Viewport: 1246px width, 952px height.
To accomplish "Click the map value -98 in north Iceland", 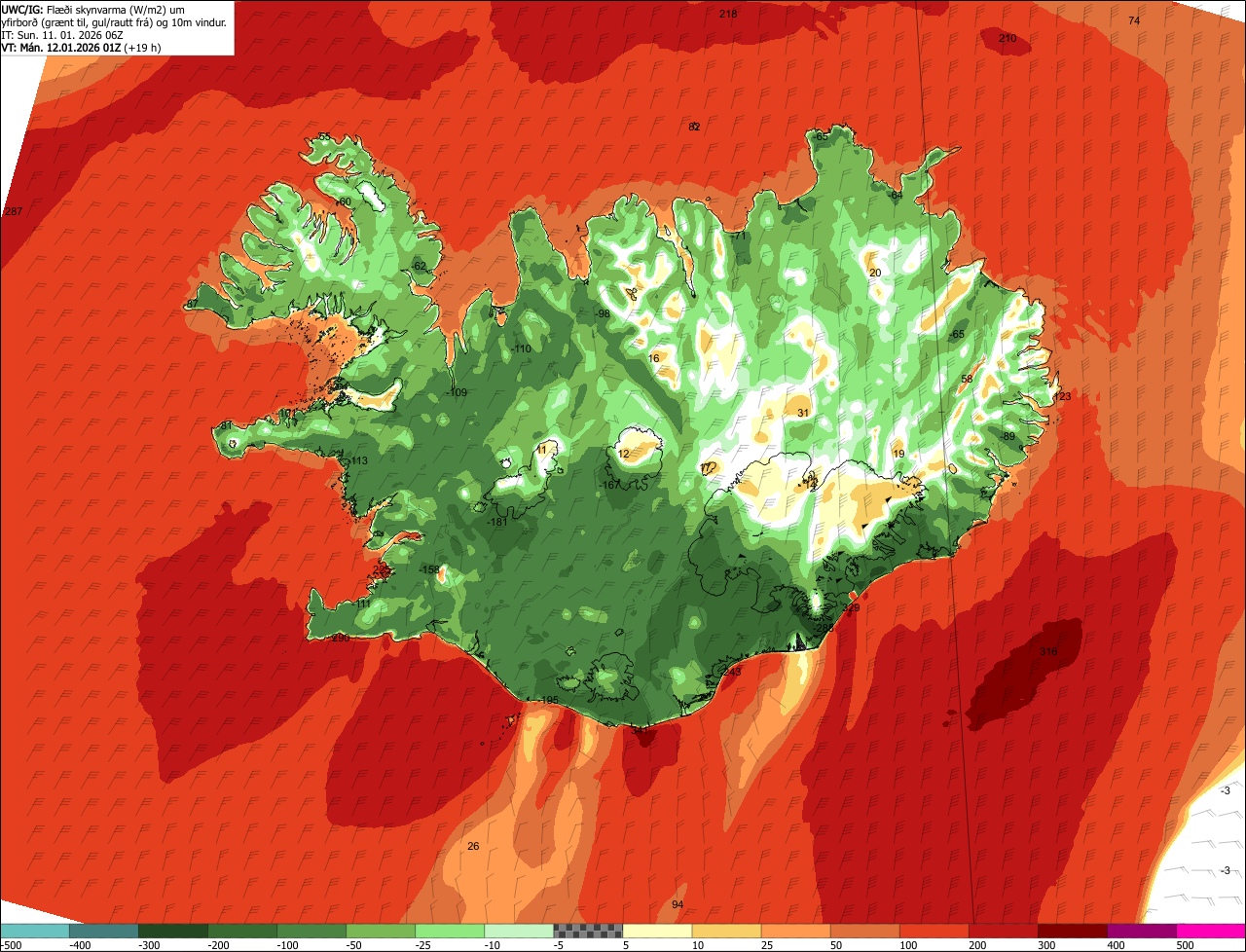I will (x=603, y=313).
